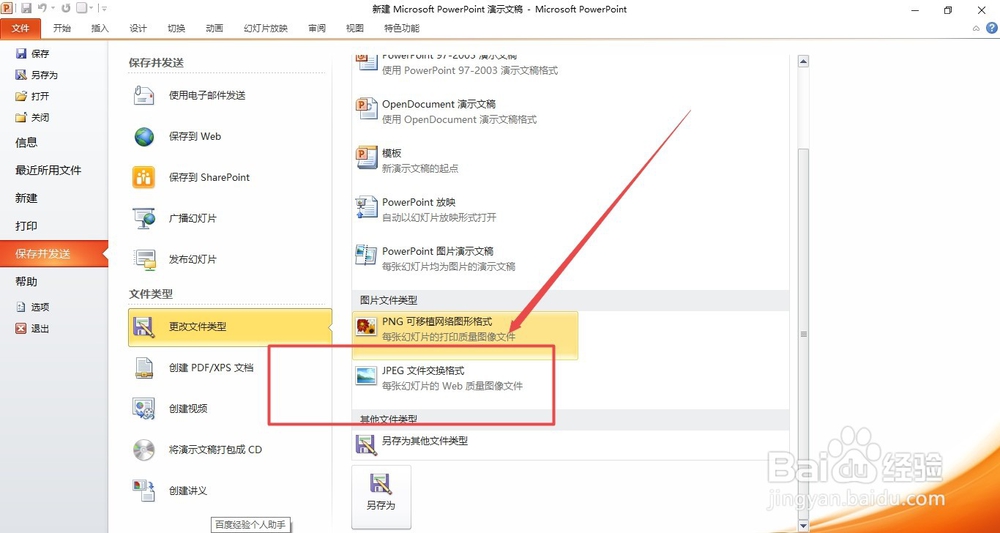Switch to the 动画 ribbon tab
Screen dimensions: 1000x533
pos(214,28)
